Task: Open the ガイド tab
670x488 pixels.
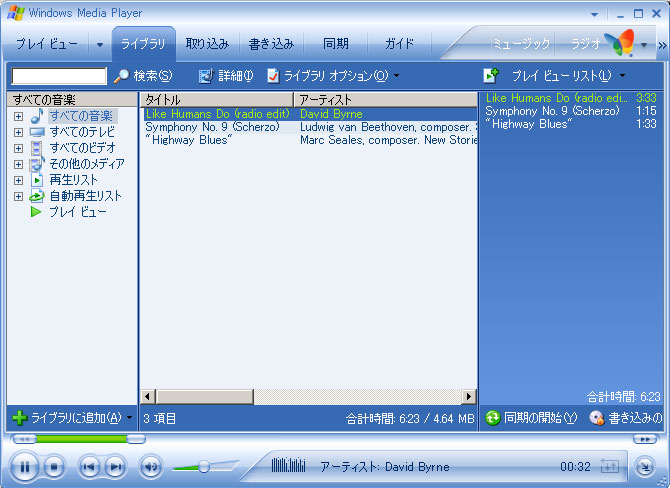Action: point(400,44)
